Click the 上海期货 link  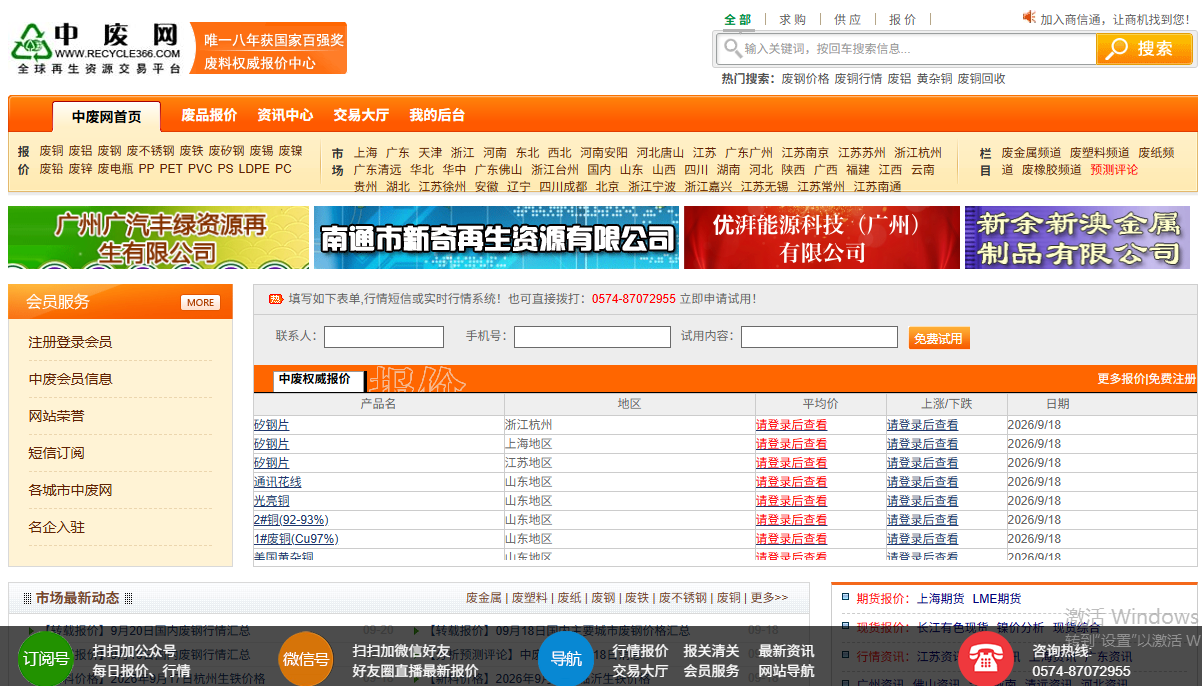click(941, 598)
